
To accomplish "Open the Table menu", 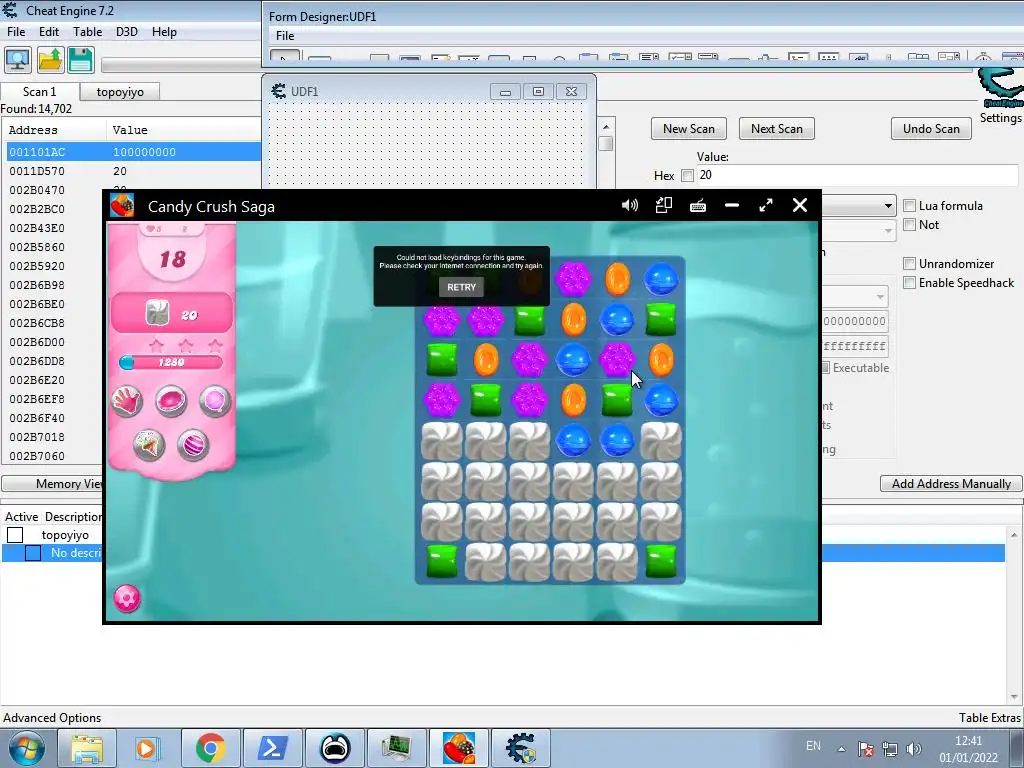I will (88, 32).
